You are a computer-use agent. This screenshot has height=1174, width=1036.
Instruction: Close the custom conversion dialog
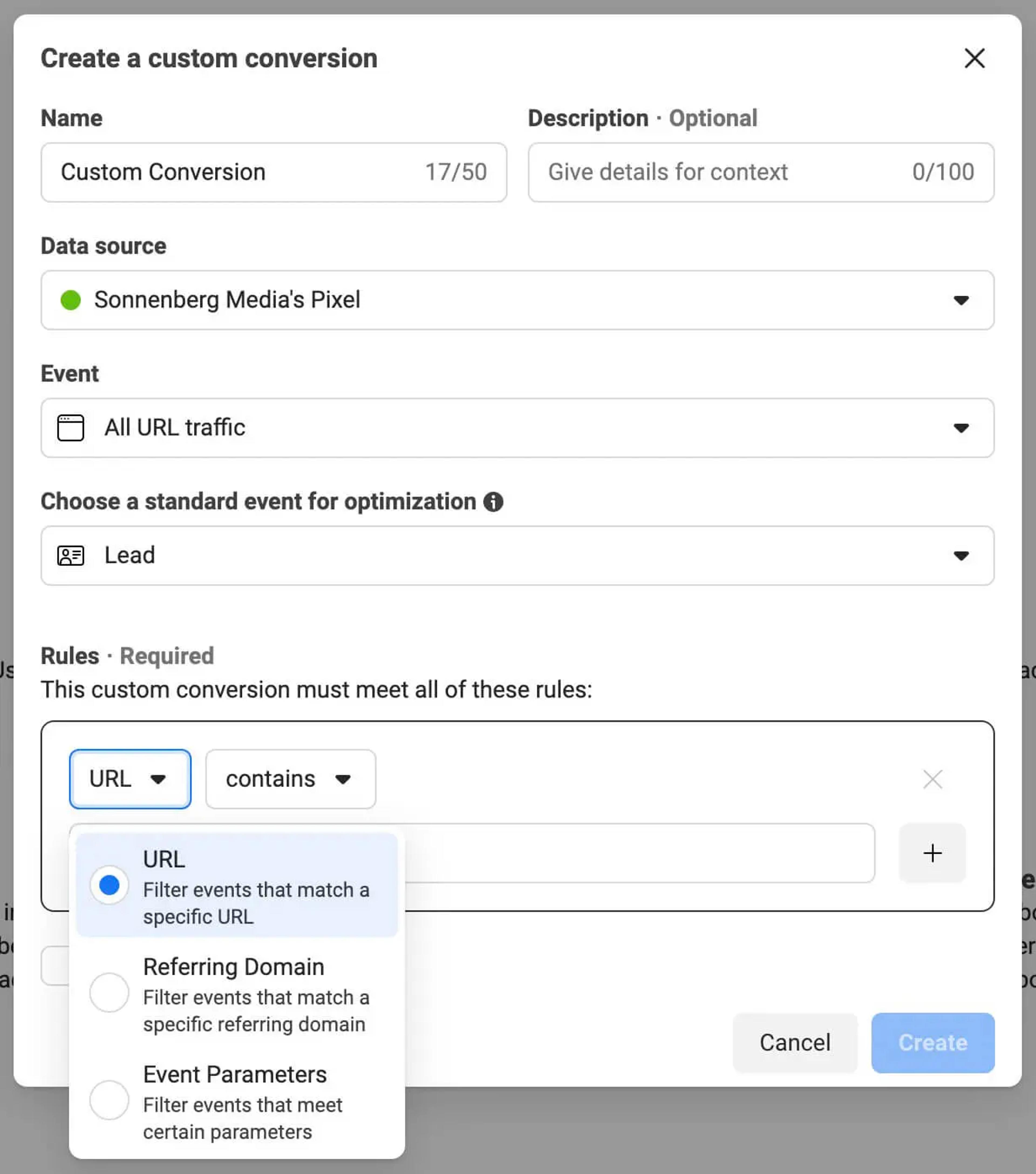point(974,58)
